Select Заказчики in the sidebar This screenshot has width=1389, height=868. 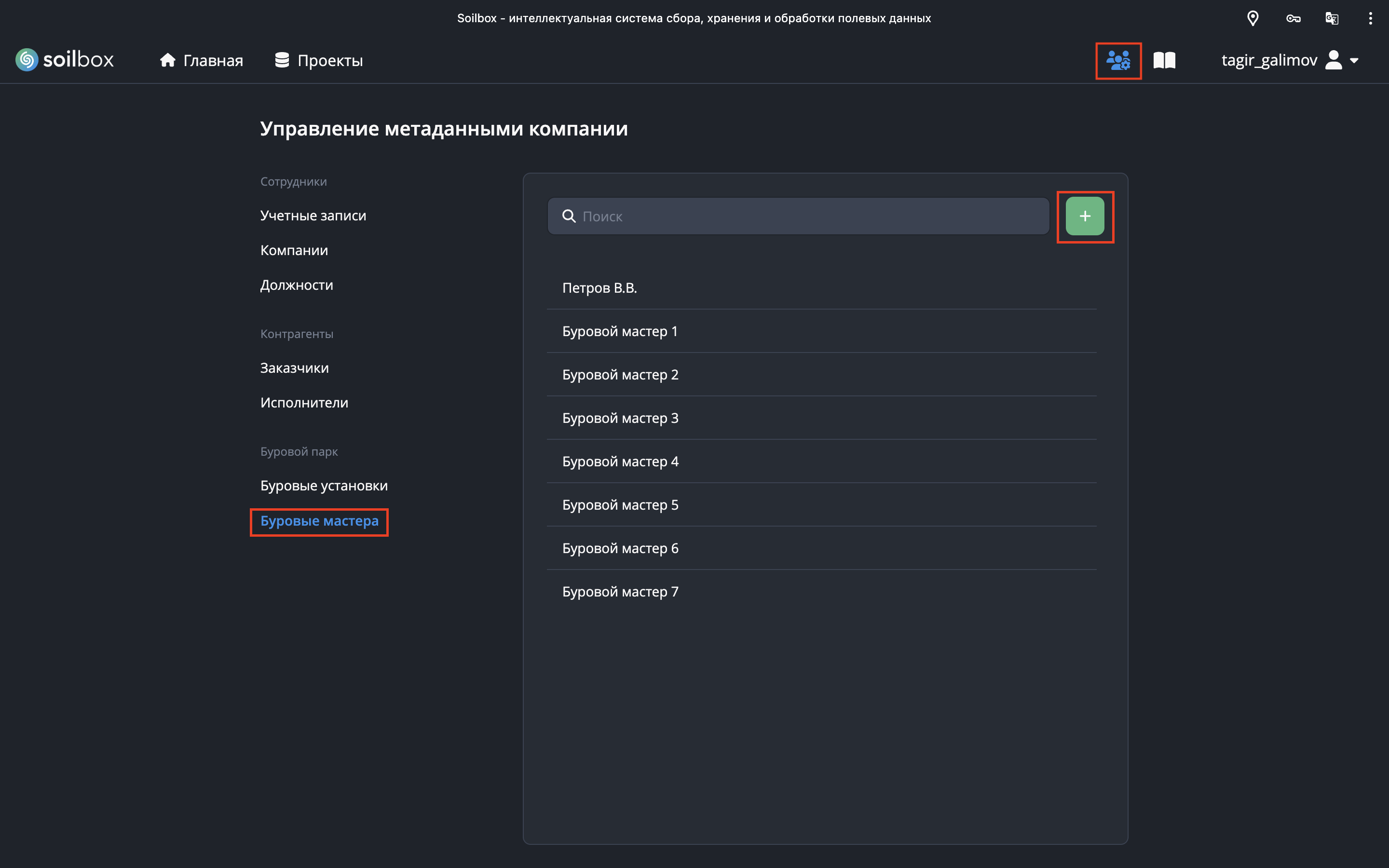coord(294,368)
